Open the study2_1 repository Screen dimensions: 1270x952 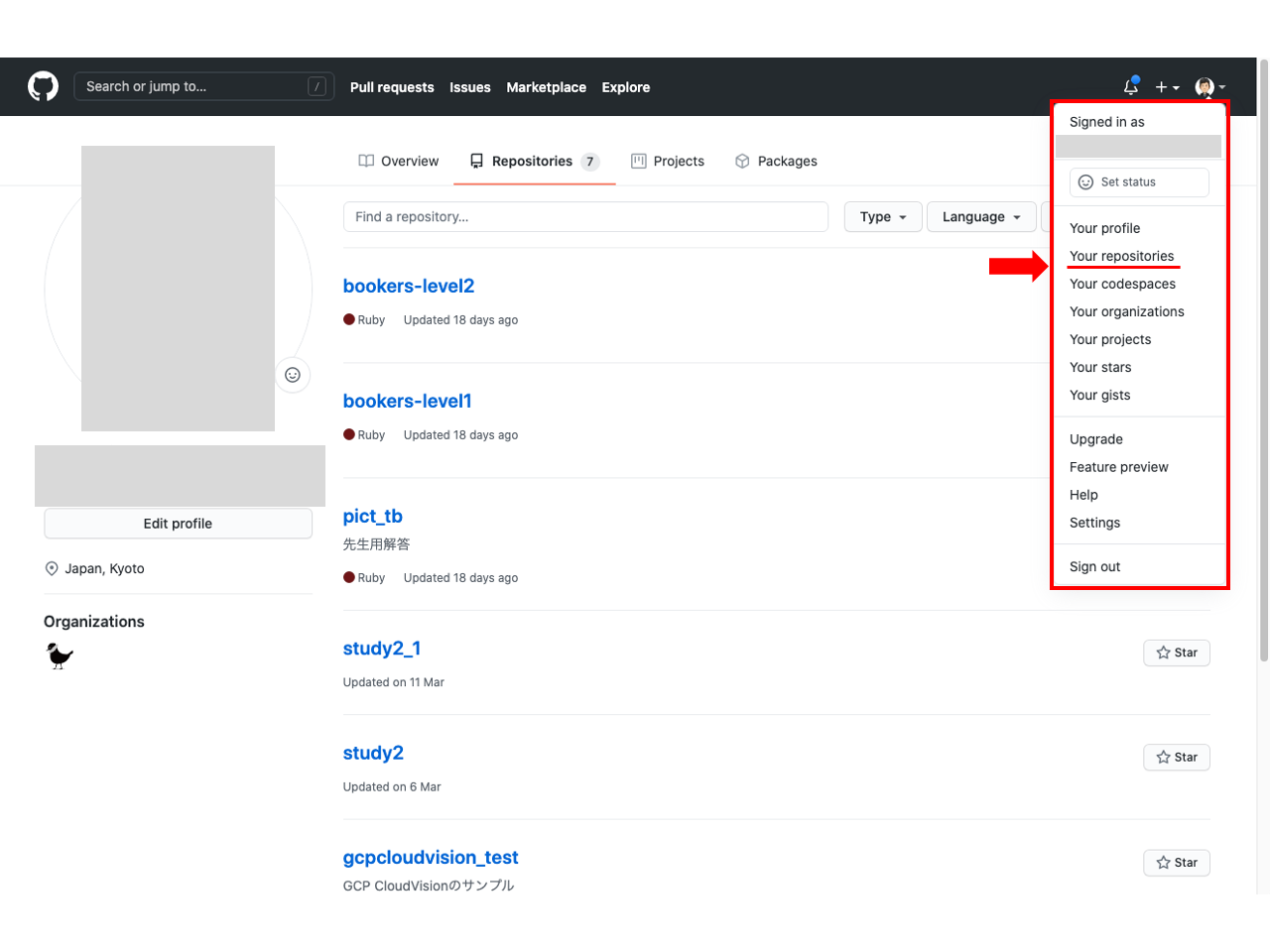click(382, 648)
